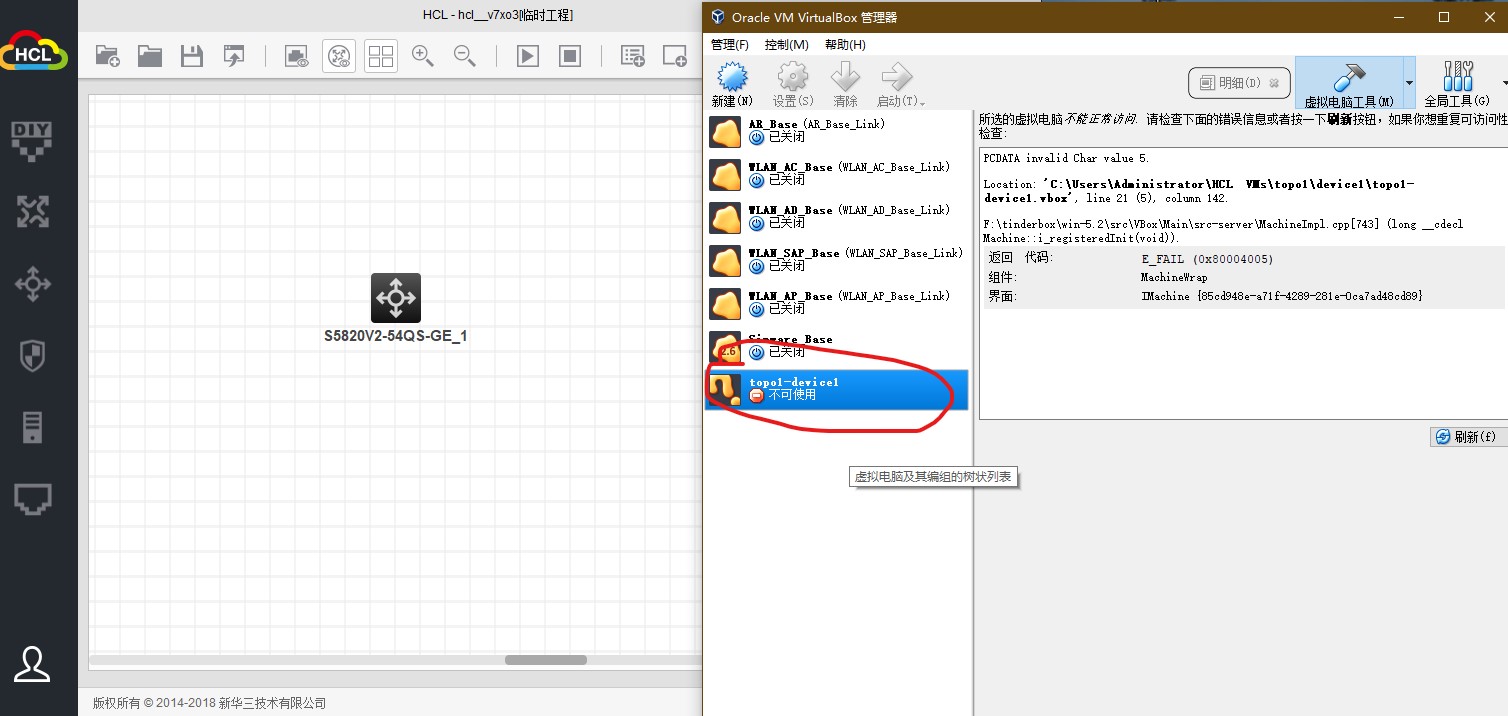Click the add rectangle icon in HCL toolbar
Viewport: 1508px width, 716px height.
(675, 56)
